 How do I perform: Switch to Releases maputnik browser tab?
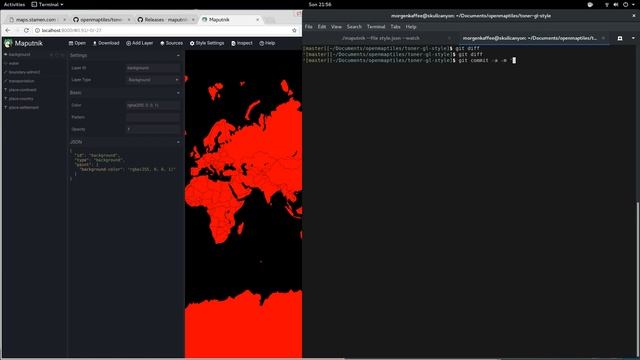pyautogui.click(x=165, y=20)
